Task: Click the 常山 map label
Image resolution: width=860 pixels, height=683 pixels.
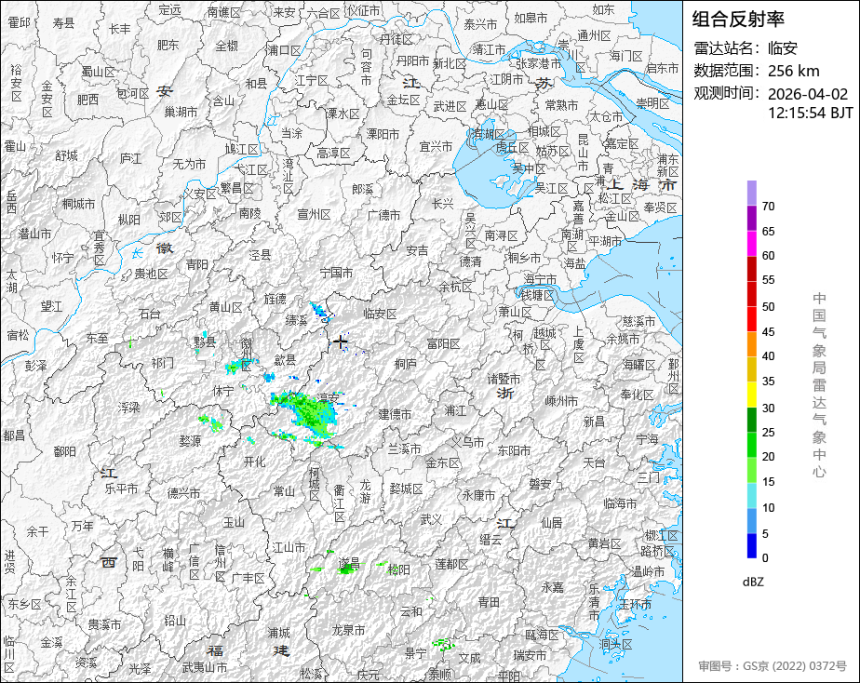Action: 284,491
